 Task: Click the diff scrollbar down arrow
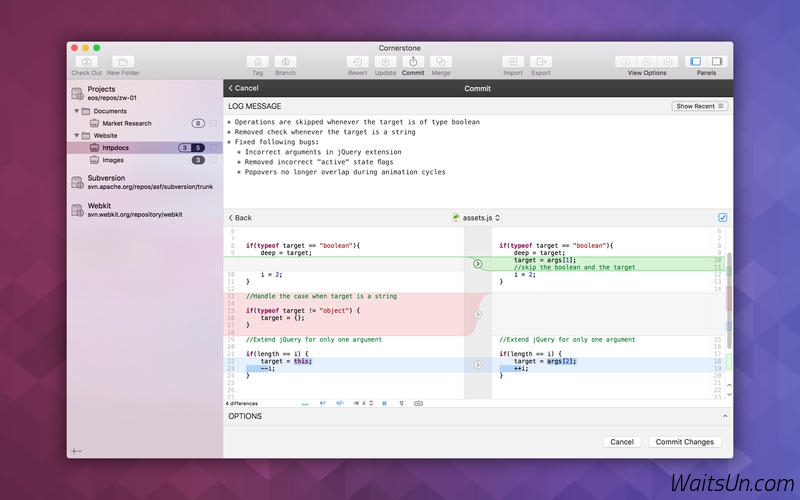click(x=729, y=394)
